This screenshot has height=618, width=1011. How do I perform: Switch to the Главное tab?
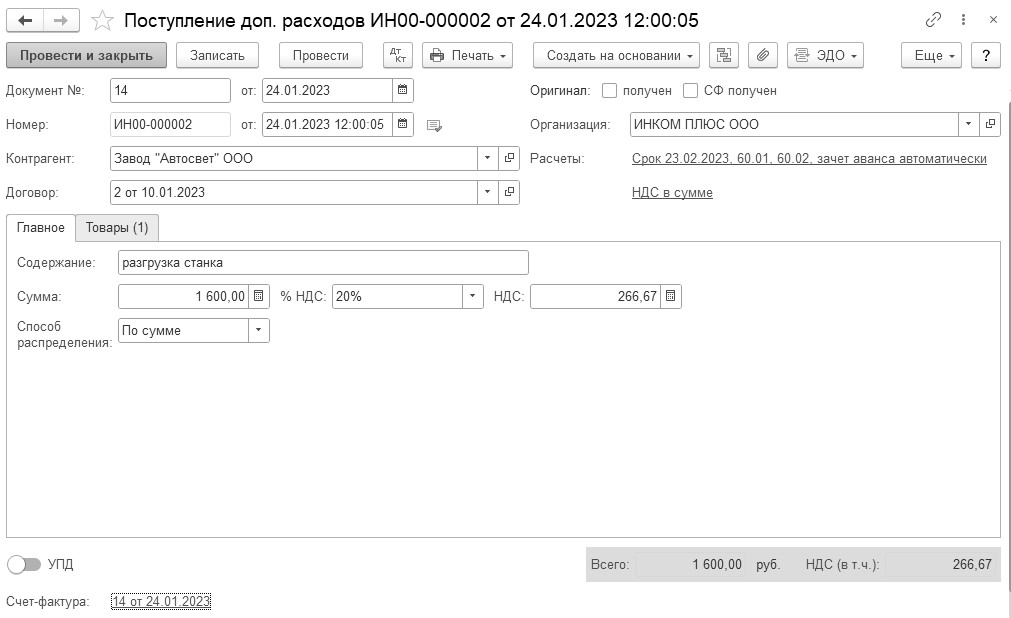click(x=41, y=228)
